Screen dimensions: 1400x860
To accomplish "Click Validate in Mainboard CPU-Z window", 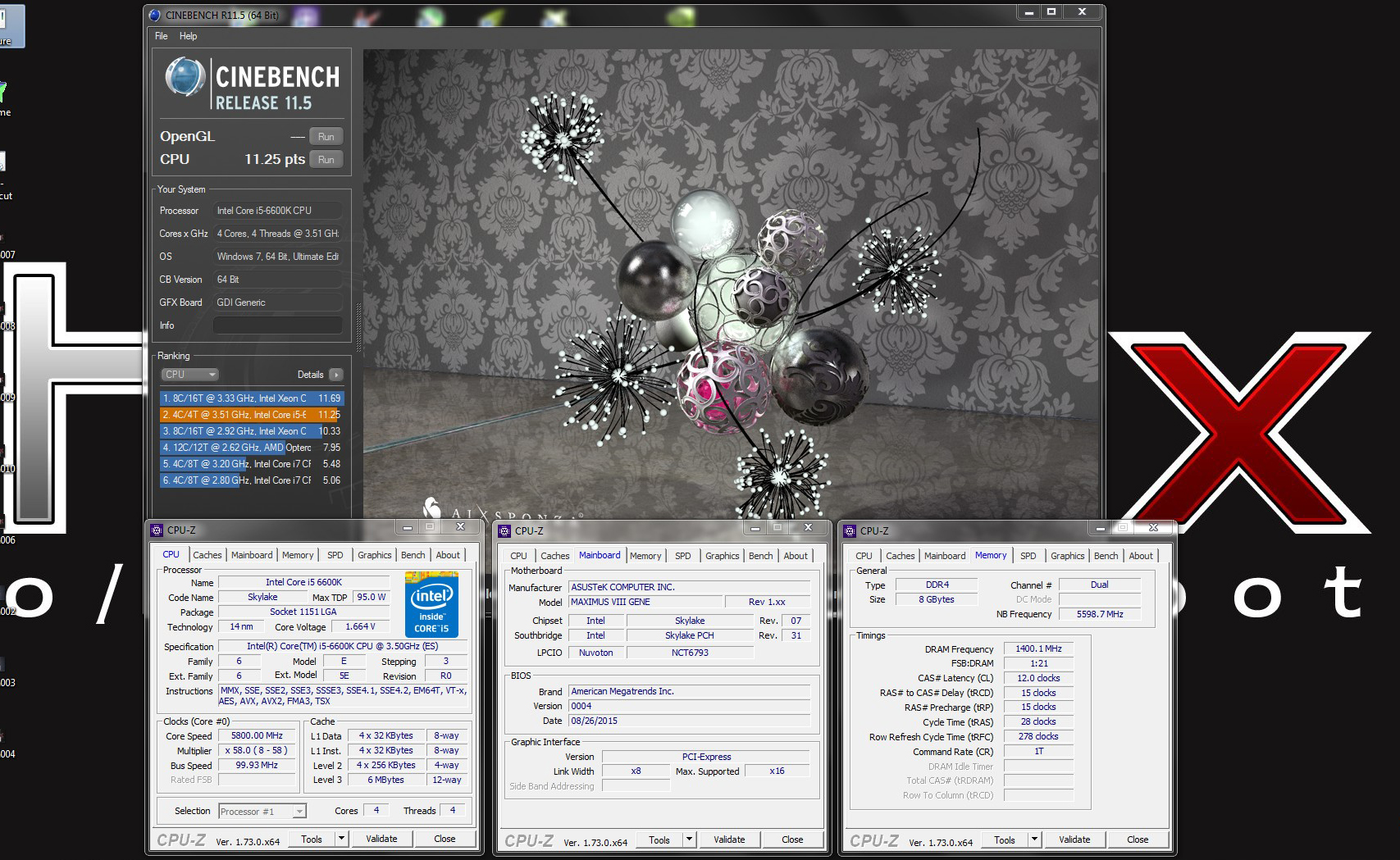I will [x=729, y=840].
